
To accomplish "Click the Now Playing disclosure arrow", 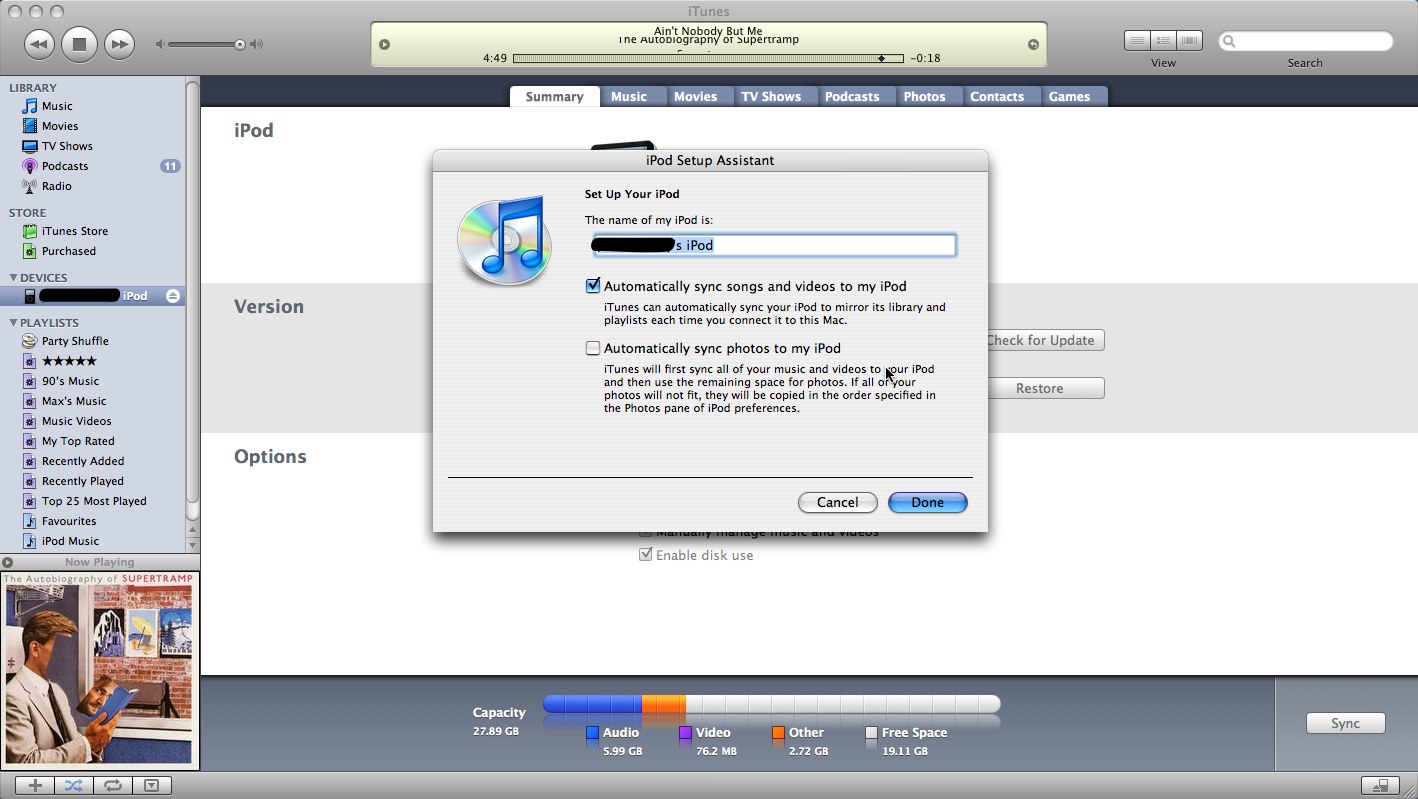I will [x=8, y=562].
